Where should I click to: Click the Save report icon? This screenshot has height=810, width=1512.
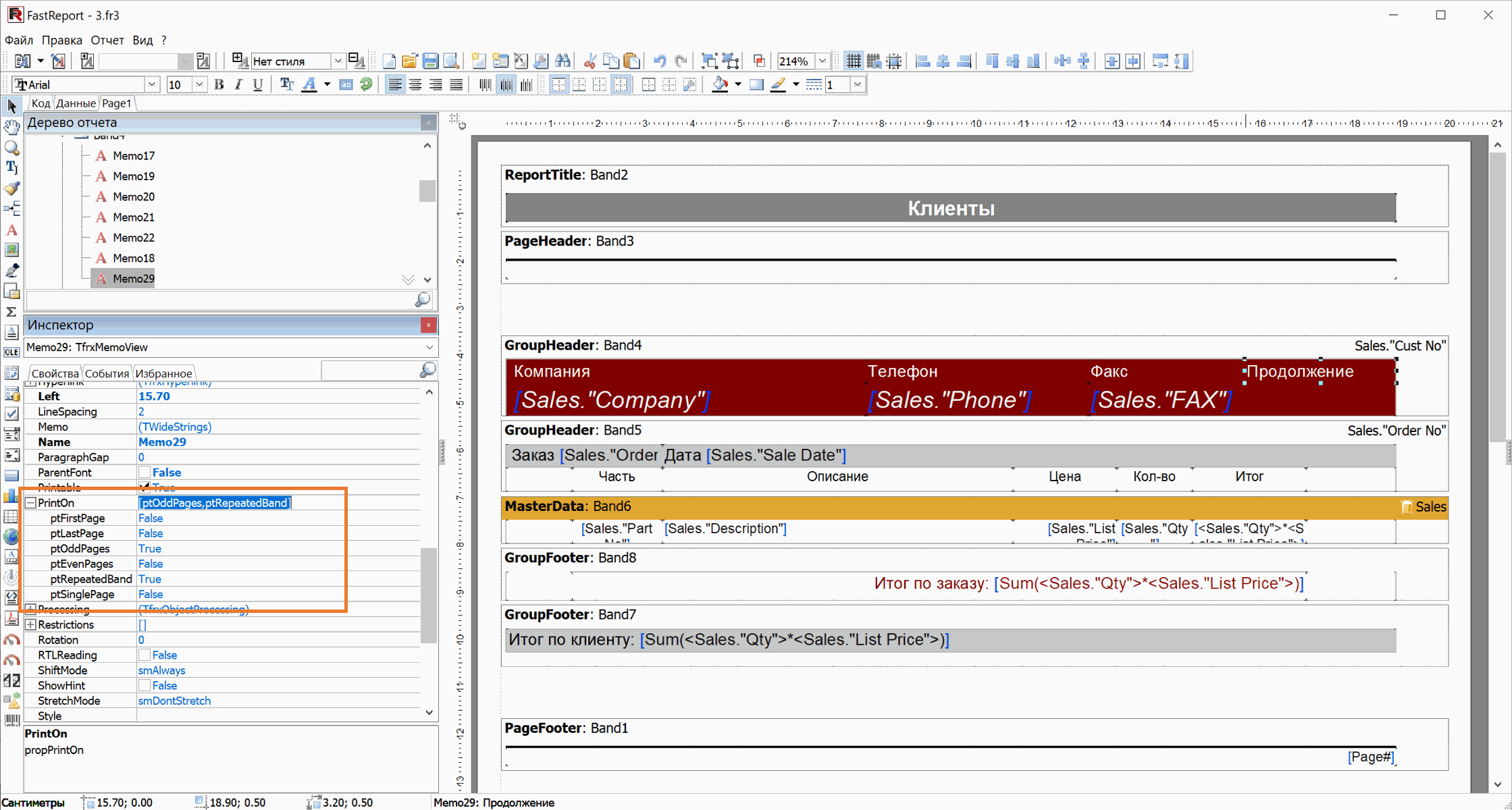(x=430, y=61)
